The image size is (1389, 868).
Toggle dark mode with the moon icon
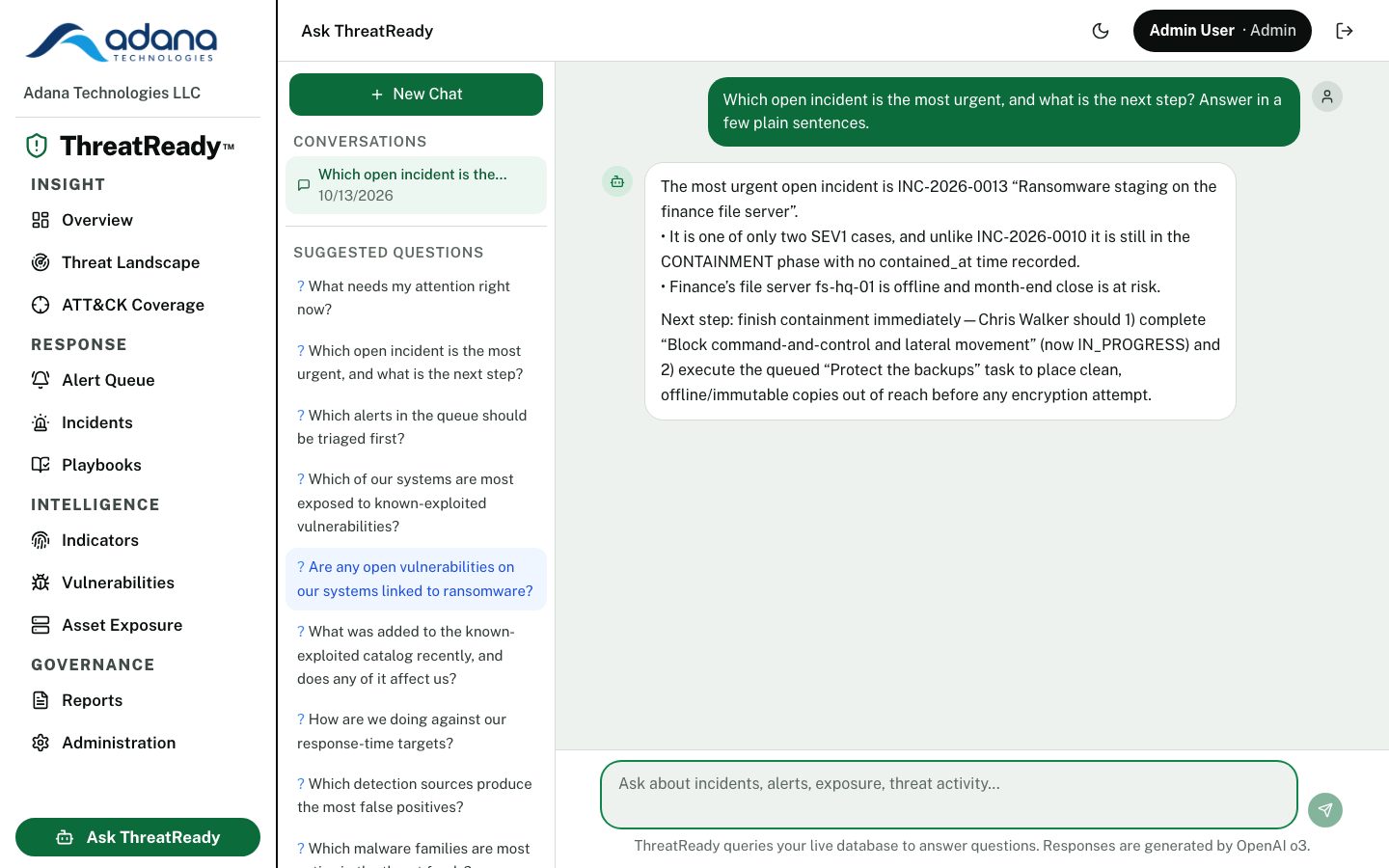click(1101, 31)
